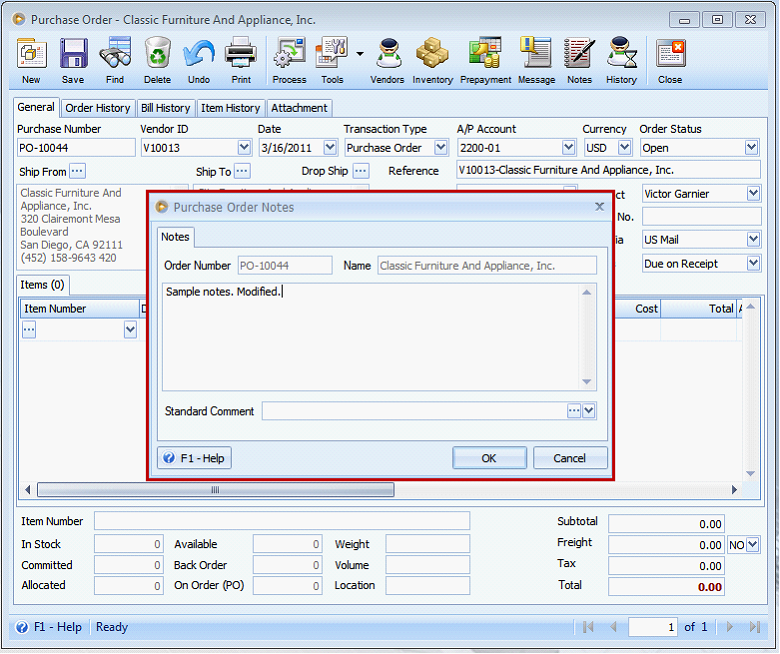Image resolution: width=780 pixels, height=654 pixels.
Task: Go to first record navigation arrow
Action: pos(588,627)
